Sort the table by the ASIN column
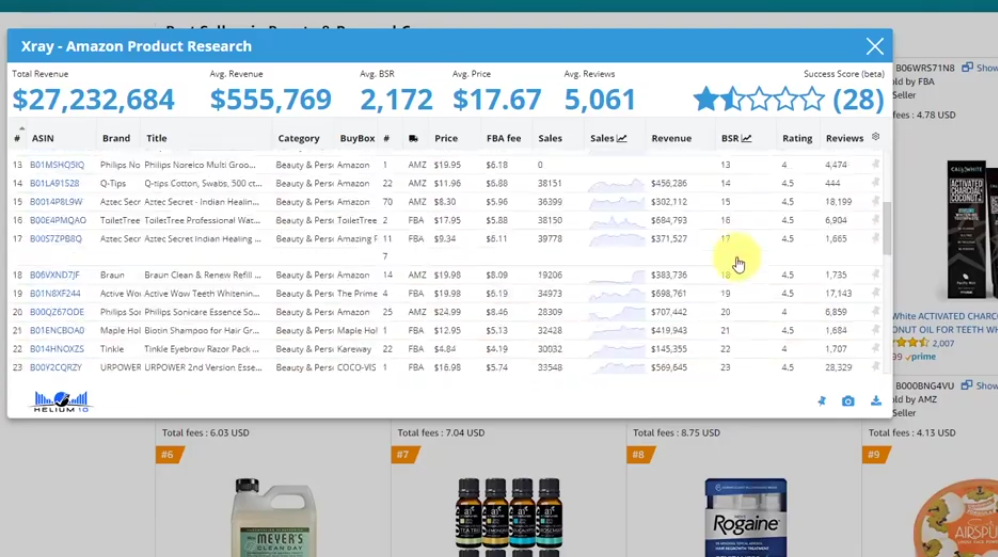998x557 pixels. [x=43, y=138]
